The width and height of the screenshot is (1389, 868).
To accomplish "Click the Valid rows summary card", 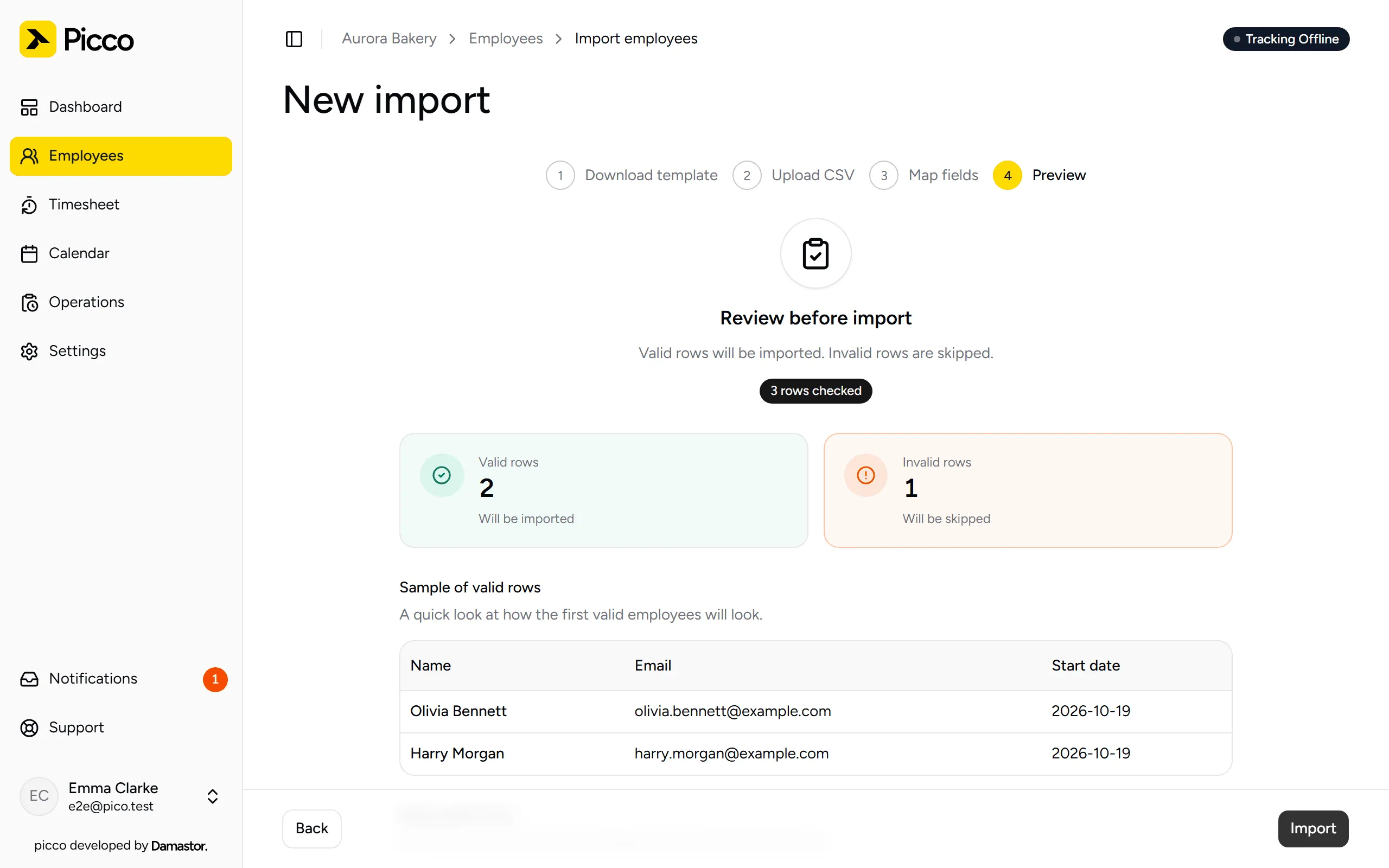I will coord(604,490).
